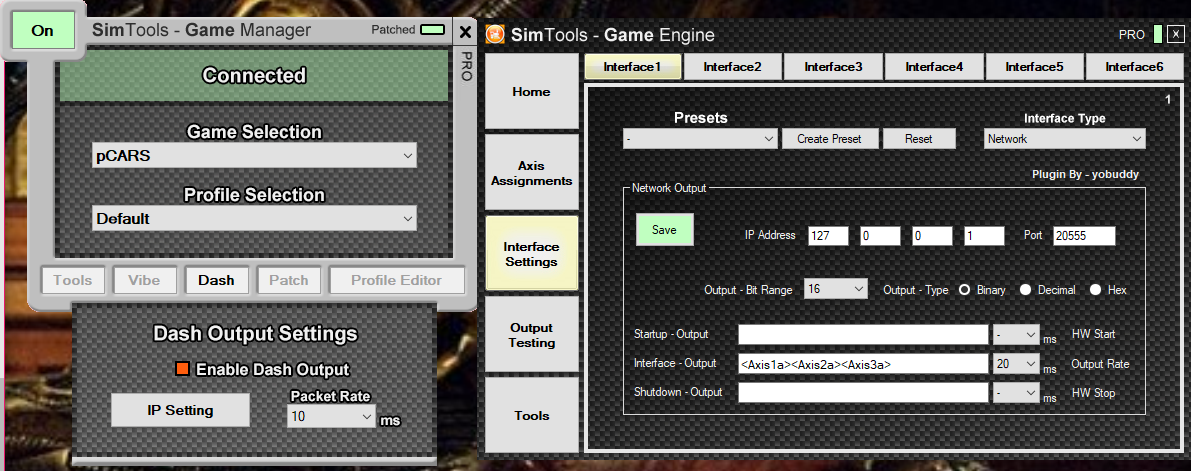Click the green PRO indicator in Game Engine
The height and width of the screenshot is (471, 1191).
pos(1158,34)
